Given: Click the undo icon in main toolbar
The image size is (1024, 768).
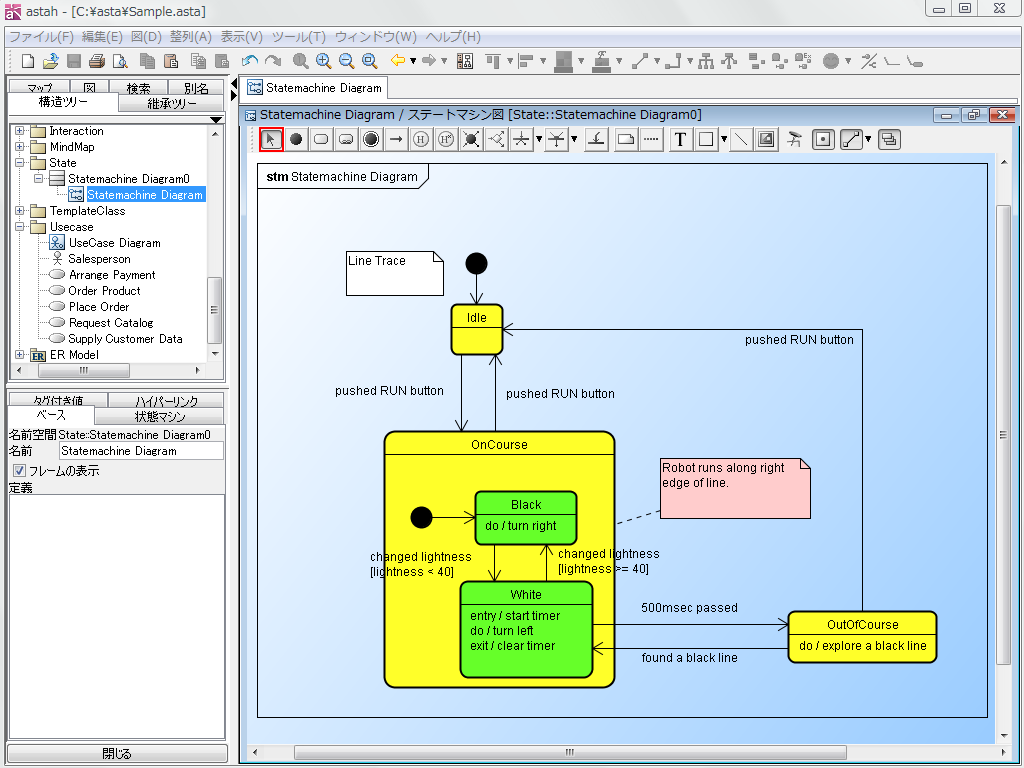Looking at the screenshot, I should coord(250,61).
